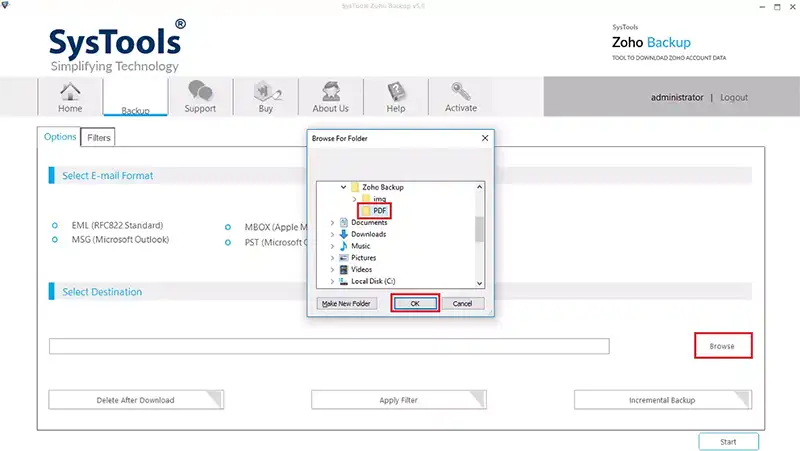Click folder tree scroll up arrow
The height and width of the screenshot is (451, 800).
480,187
